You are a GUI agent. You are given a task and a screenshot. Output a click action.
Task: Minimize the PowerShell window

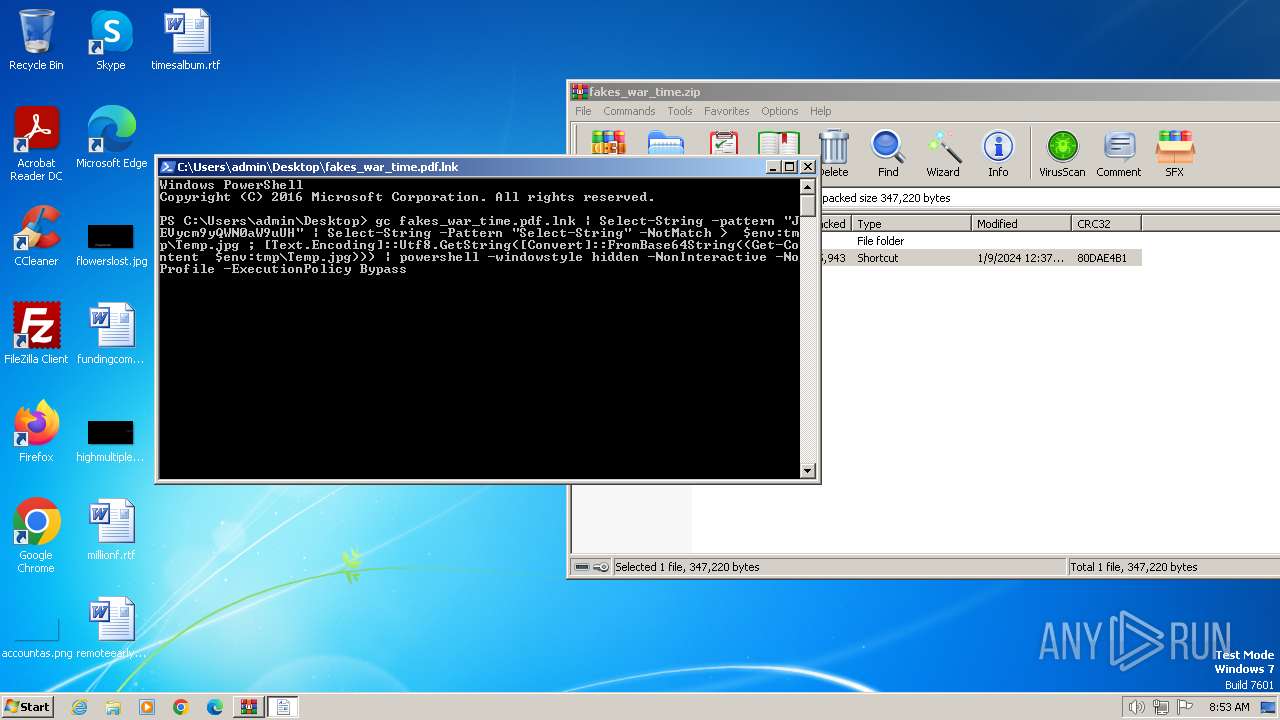point(773,167)
